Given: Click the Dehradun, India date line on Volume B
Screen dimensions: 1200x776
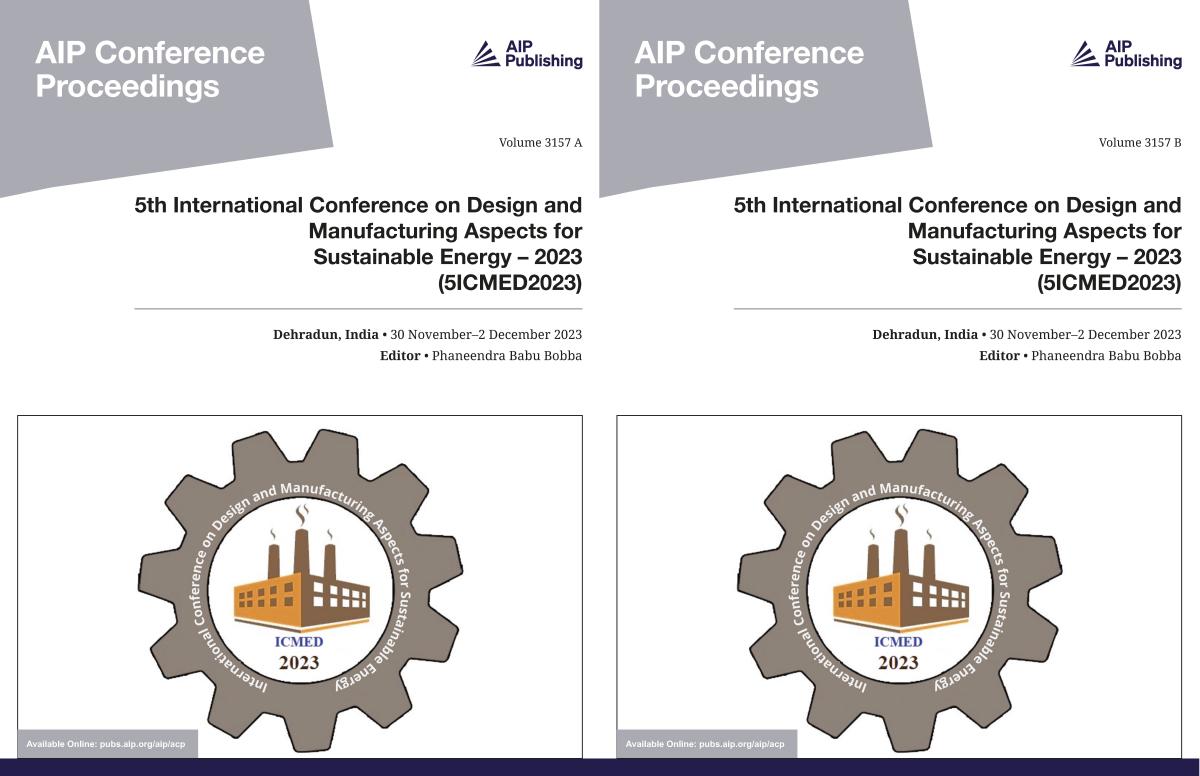Looking at the screenshot, I should (x=1026, y=334).
